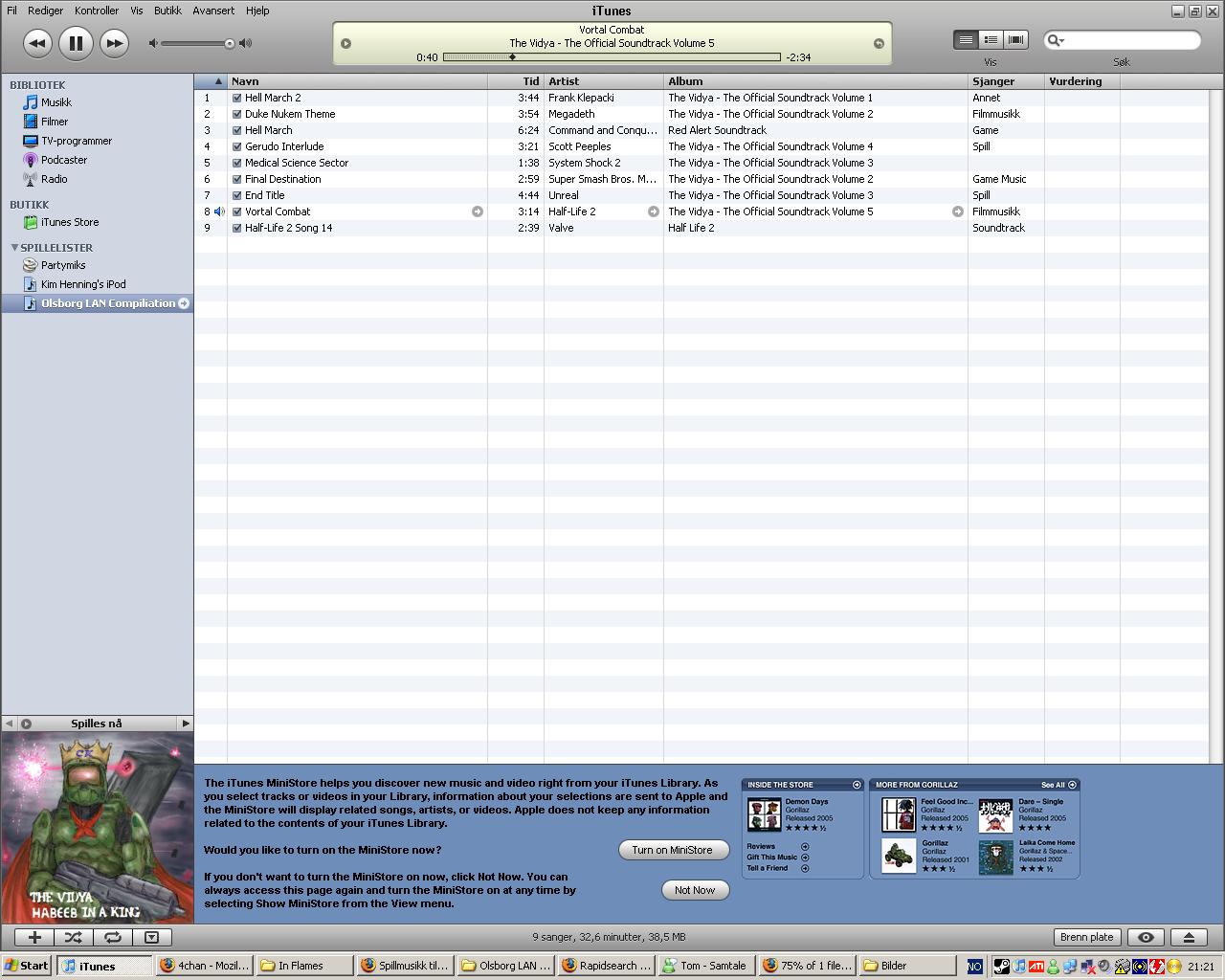Switch to list view
The height and width of the screenshot is (980, 1225).
tap(966, 39)
